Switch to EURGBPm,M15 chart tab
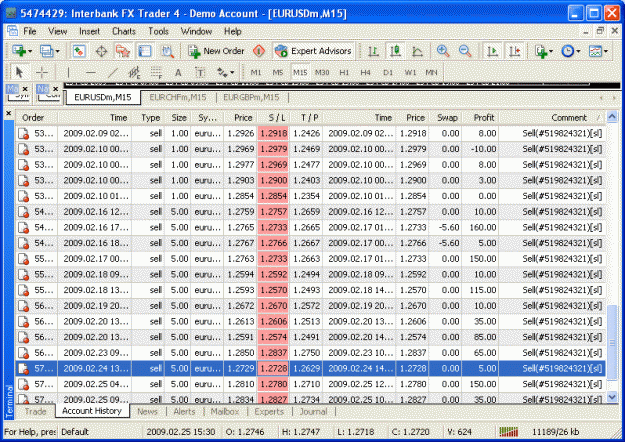Image resolution: width=625 pixels, height=442 pixels. point(251,97)
